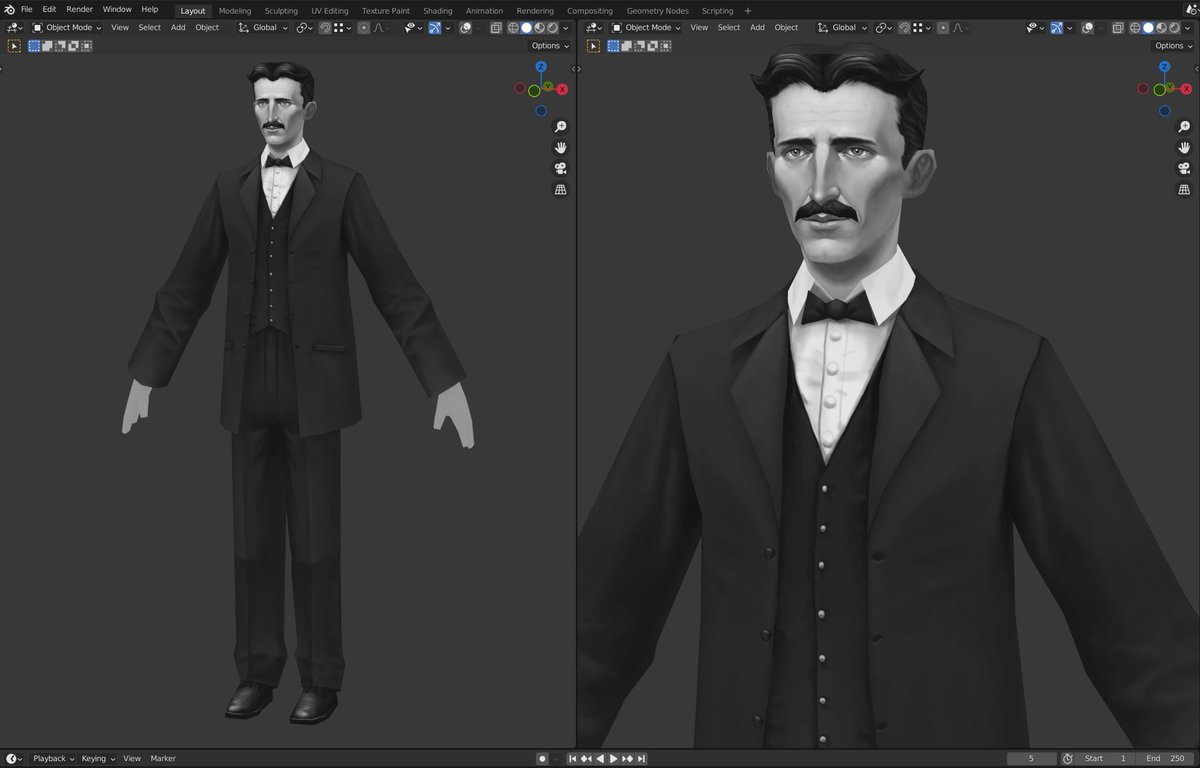Viewport: 1200px width, 768px height.
Task: Switch to the Animation workspace tab
Action: pyautogui.click(x=485, y=11)
